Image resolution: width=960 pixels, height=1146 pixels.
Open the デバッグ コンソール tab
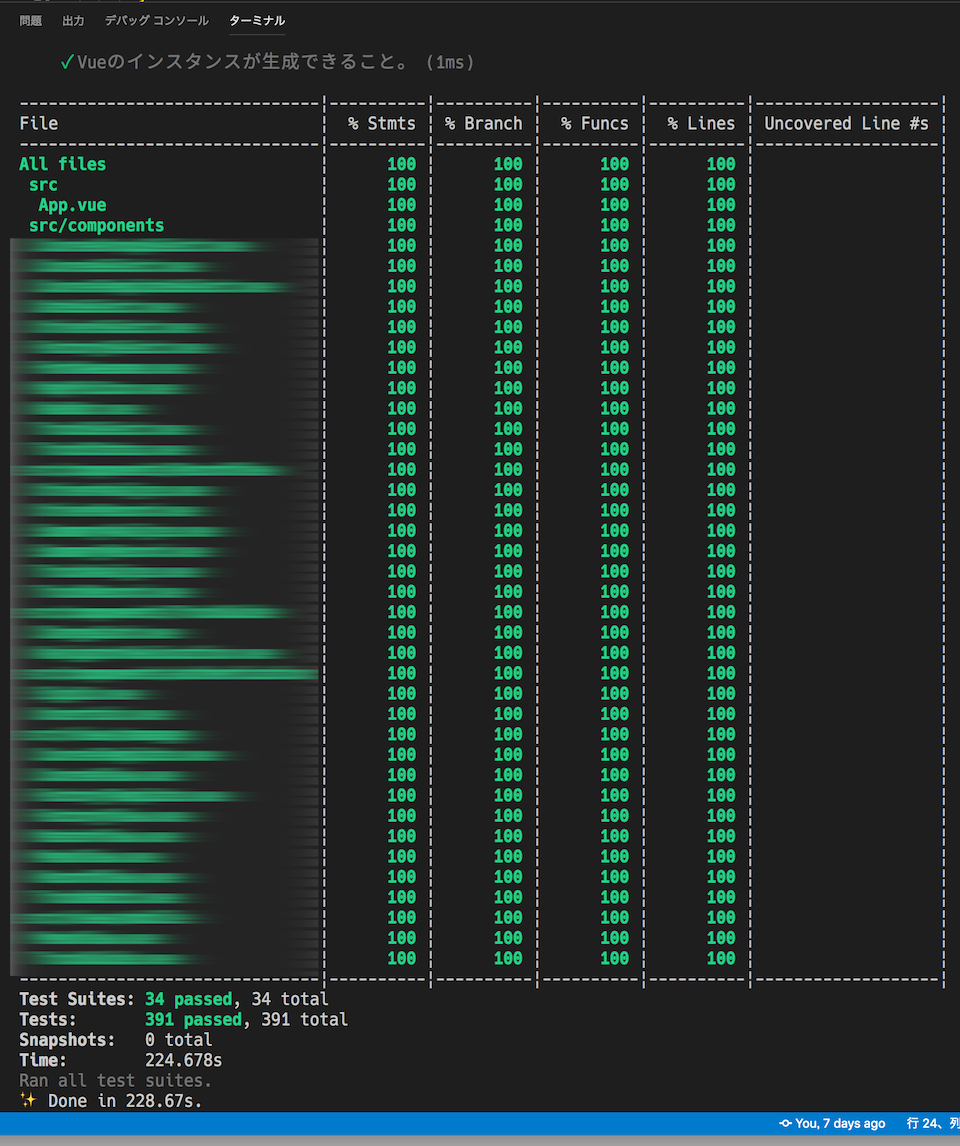(156, 20)
